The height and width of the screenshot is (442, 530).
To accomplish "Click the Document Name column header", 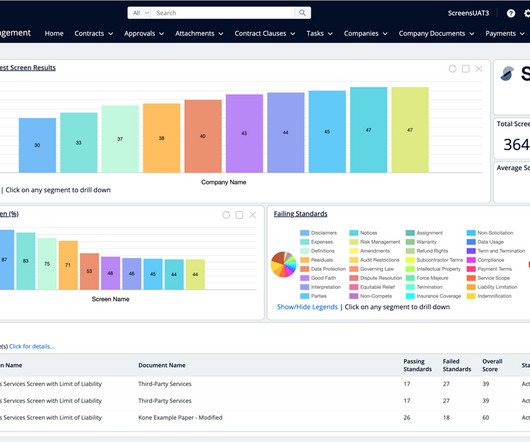I will click(x=162, y=365).
